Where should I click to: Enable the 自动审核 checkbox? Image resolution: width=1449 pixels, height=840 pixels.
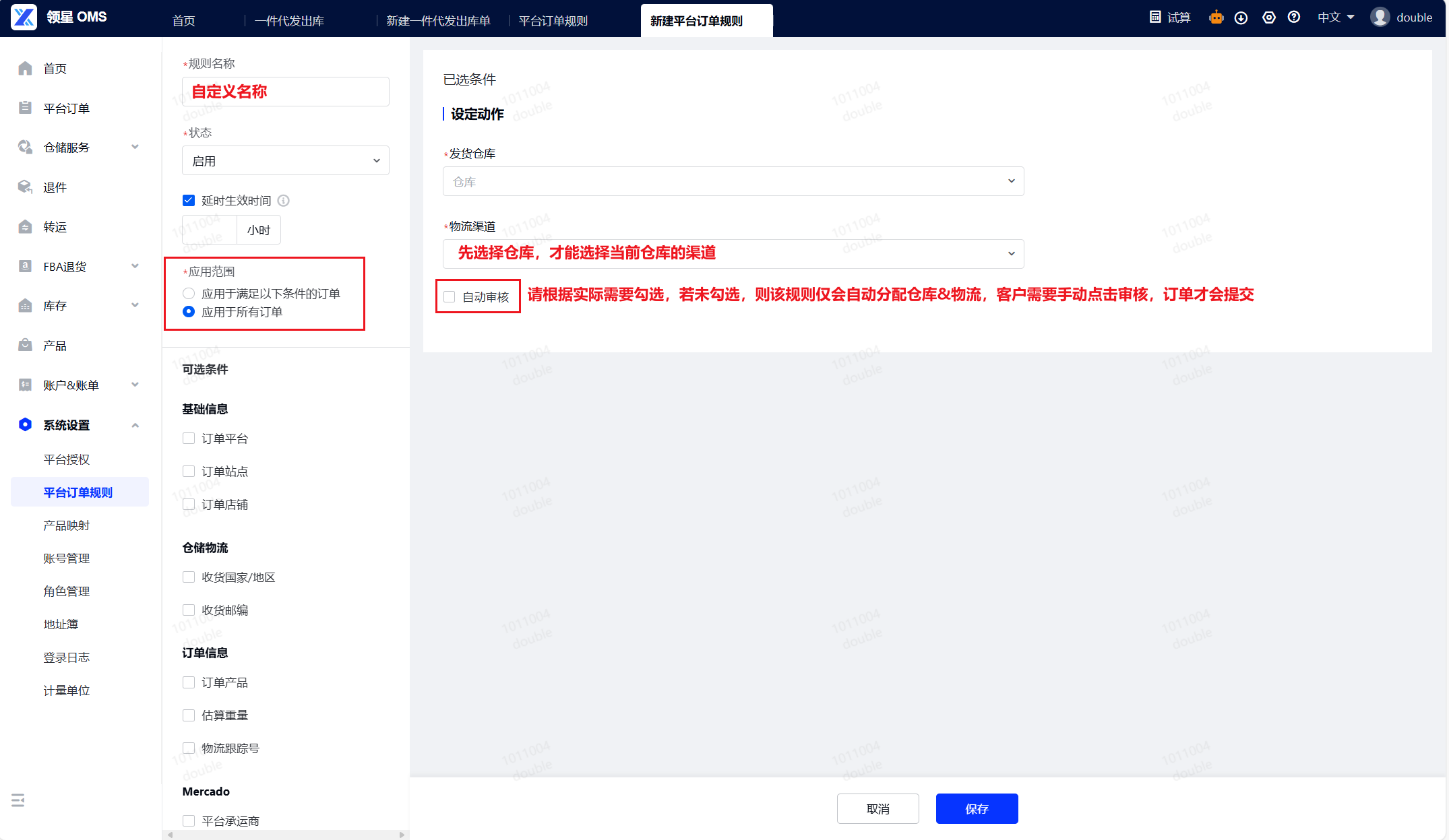click(x=450, y=297)
